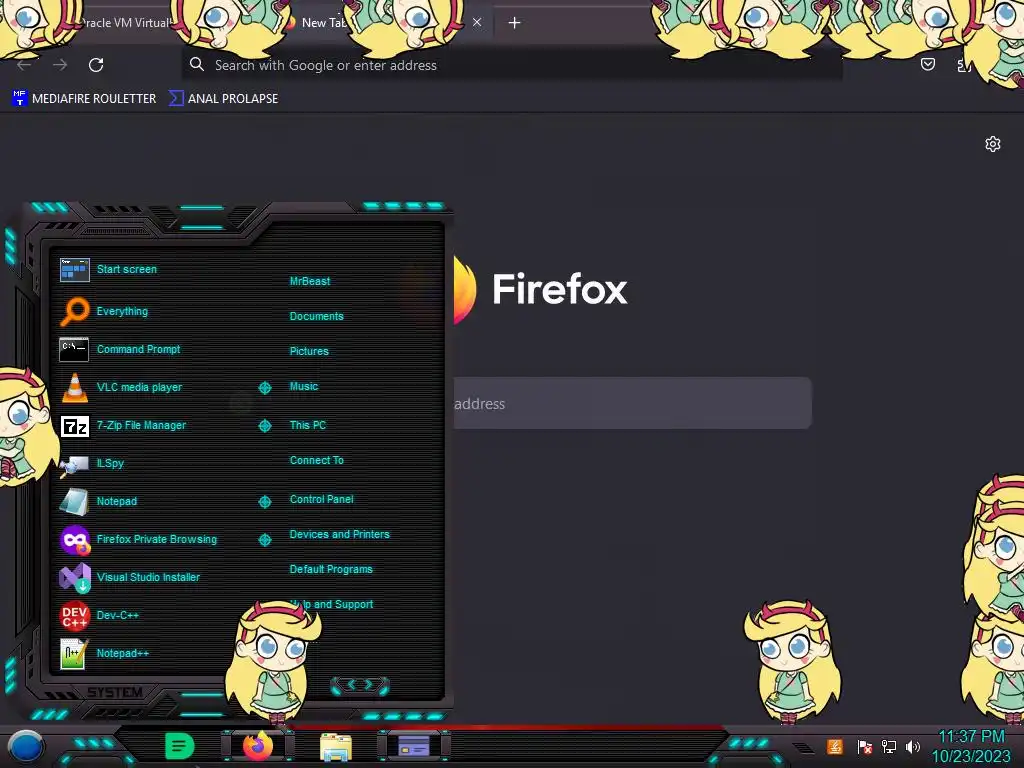
Task: Open 7-Zip File Manager
Action: pos(123,426)
